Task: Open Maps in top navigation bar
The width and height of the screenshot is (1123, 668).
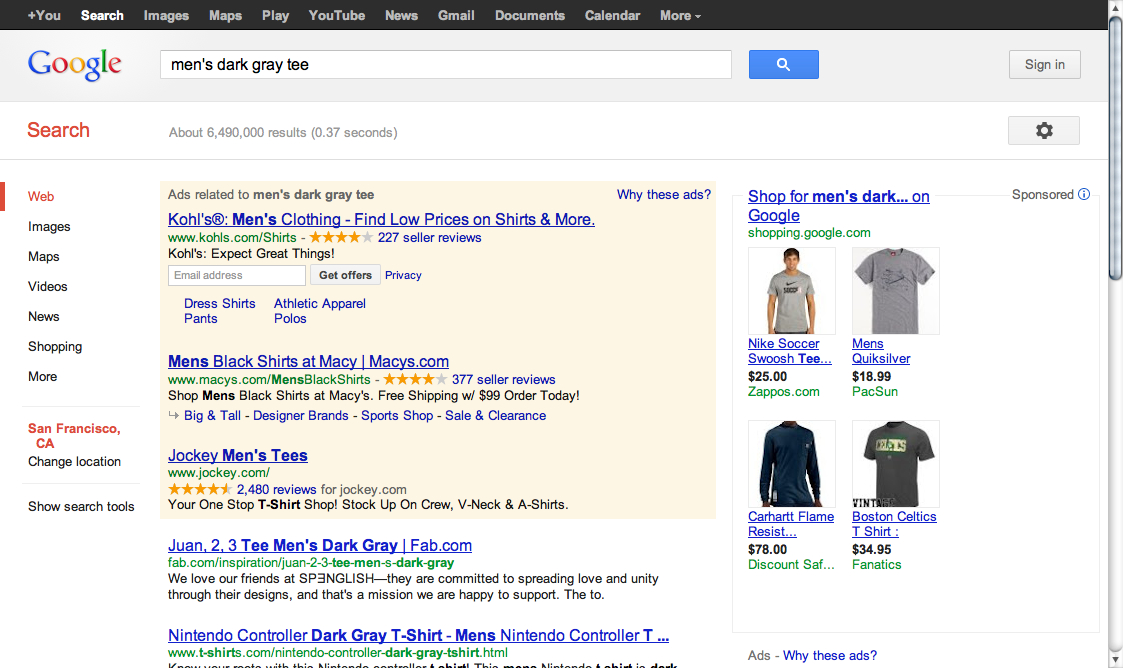Action: point(225,15)
